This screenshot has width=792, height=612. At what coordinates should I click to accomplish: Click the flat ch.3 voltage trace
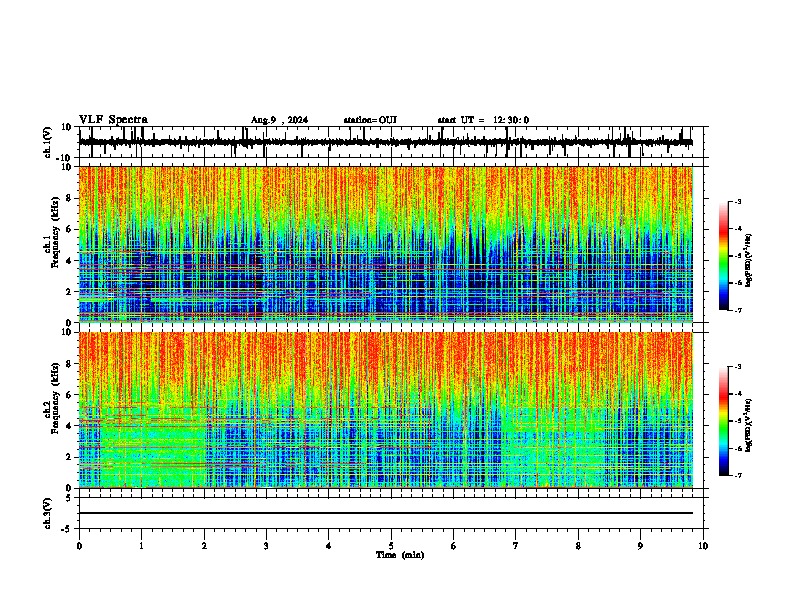coord(385,513)
